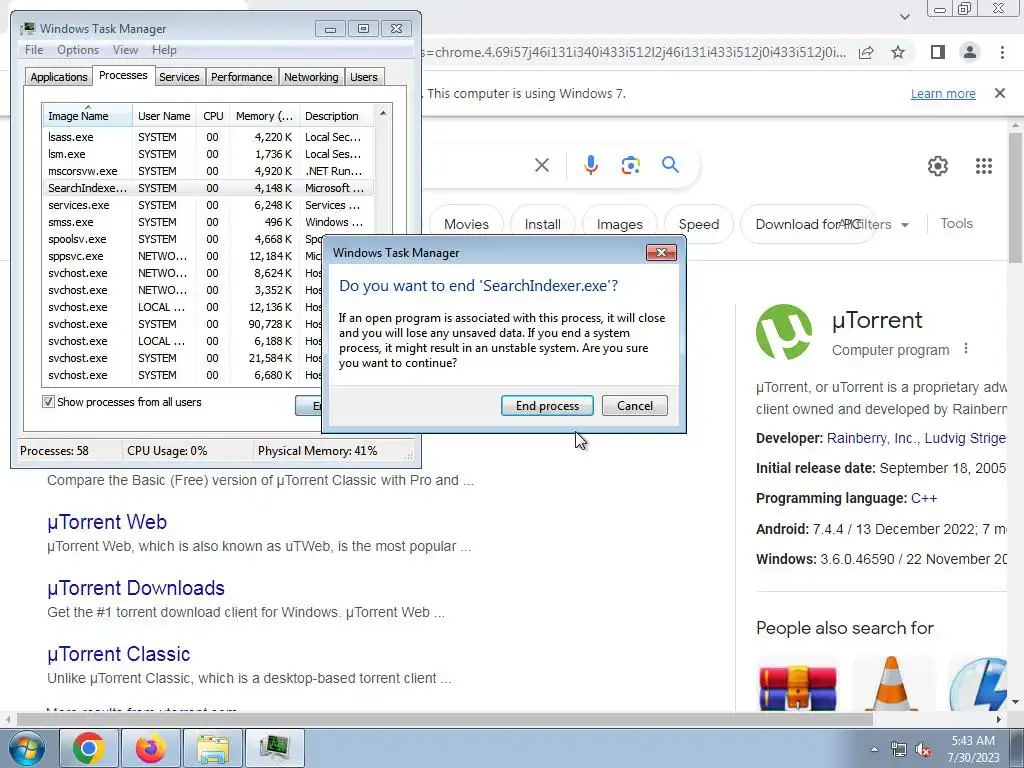Click the Task Manager taskbar icon
The height and width of the screenshot is (768, 1024).
(x=274, y=748)
